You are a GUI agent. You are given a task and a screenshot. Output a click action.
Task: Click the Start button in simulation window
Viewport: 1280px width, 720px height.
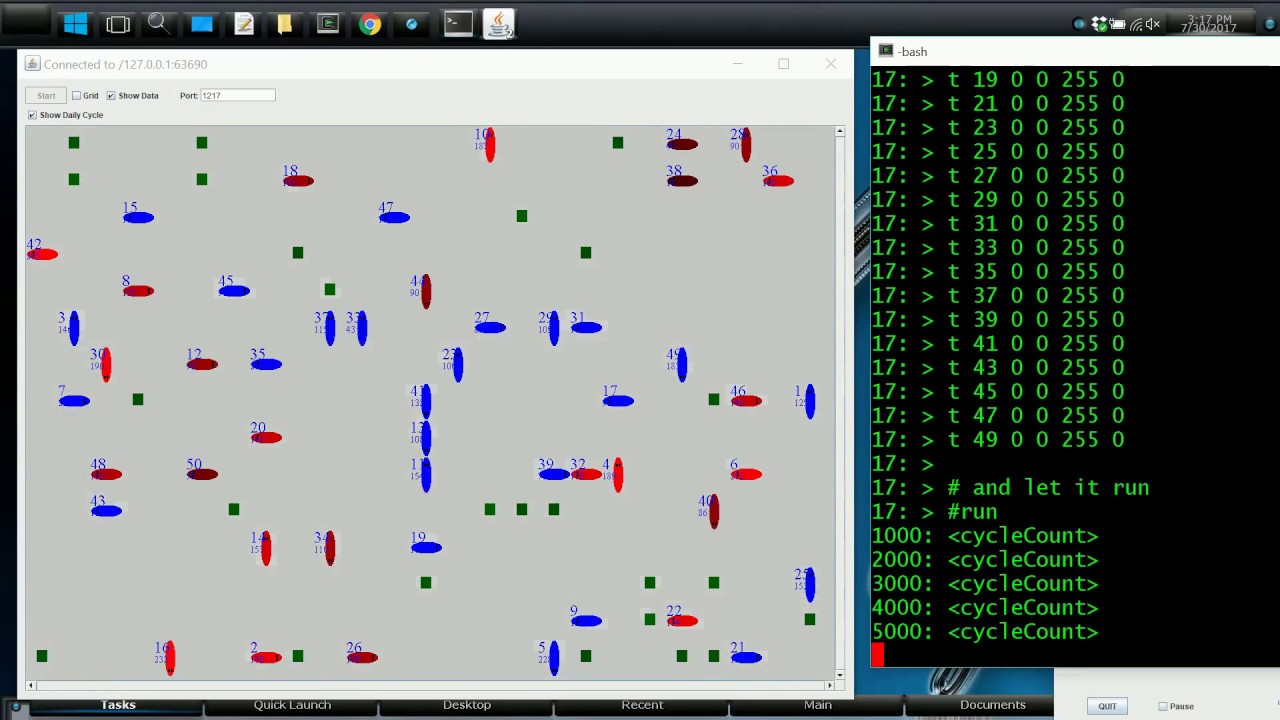(46, 96)
